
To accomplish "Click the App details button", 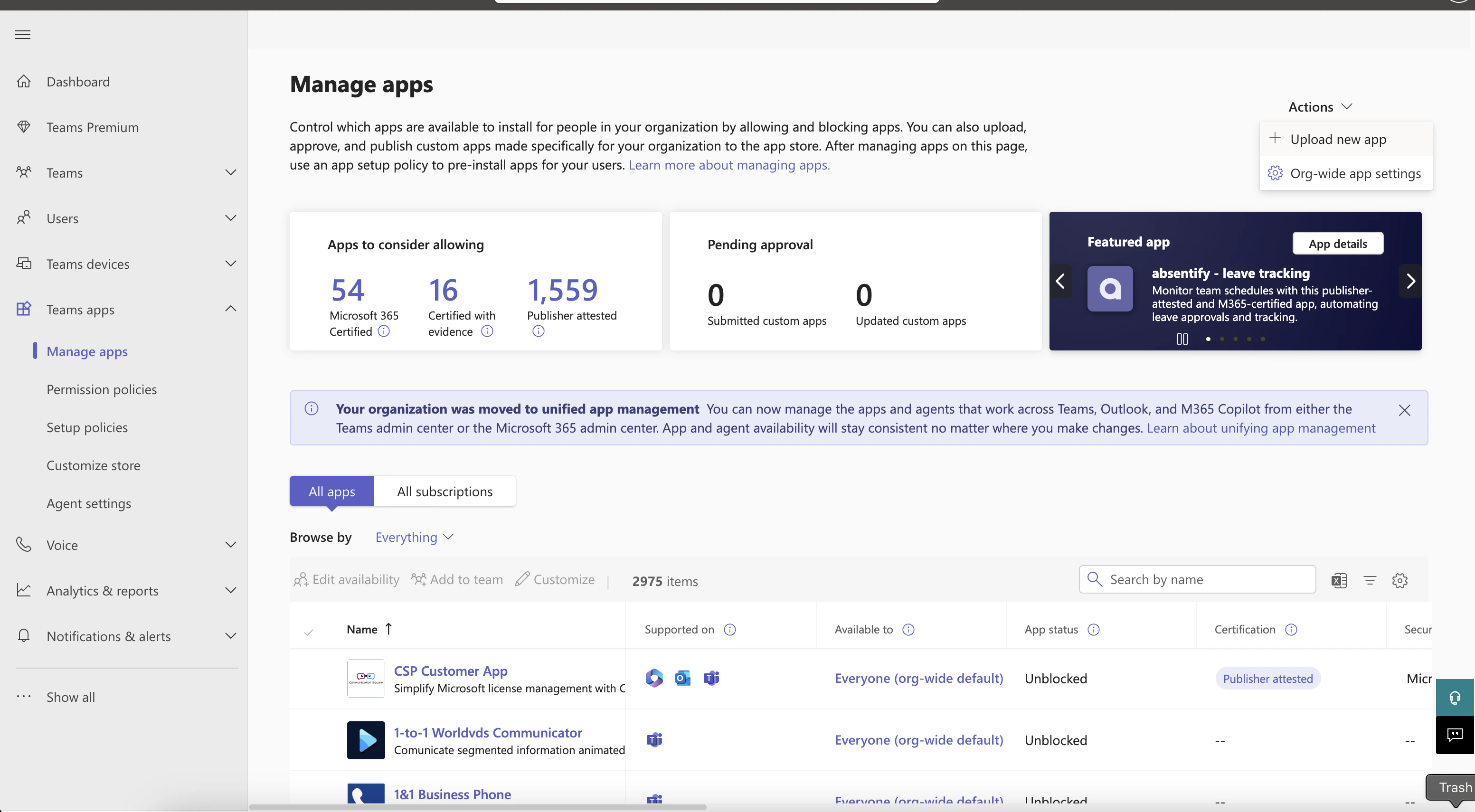I will click(x=1338, y=244).
